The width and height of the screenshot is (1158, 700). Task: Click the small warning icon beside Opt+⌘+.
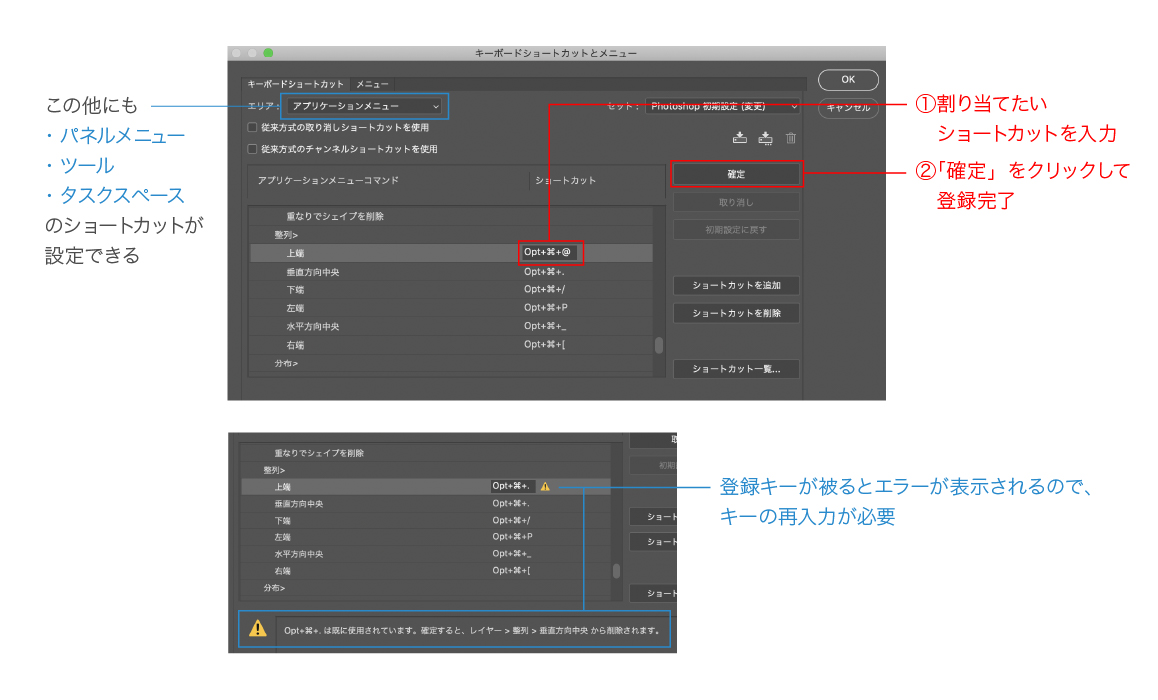(x=545, y=487)
